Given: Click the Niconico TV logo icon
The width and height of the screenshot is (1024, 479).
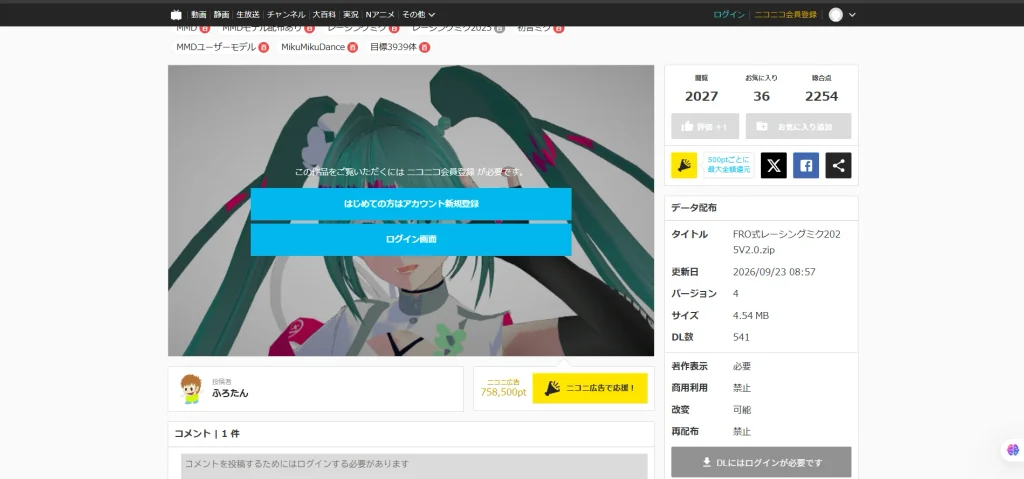Looking at the screenshot, I should pyautogui.click(x=176, y=14).
